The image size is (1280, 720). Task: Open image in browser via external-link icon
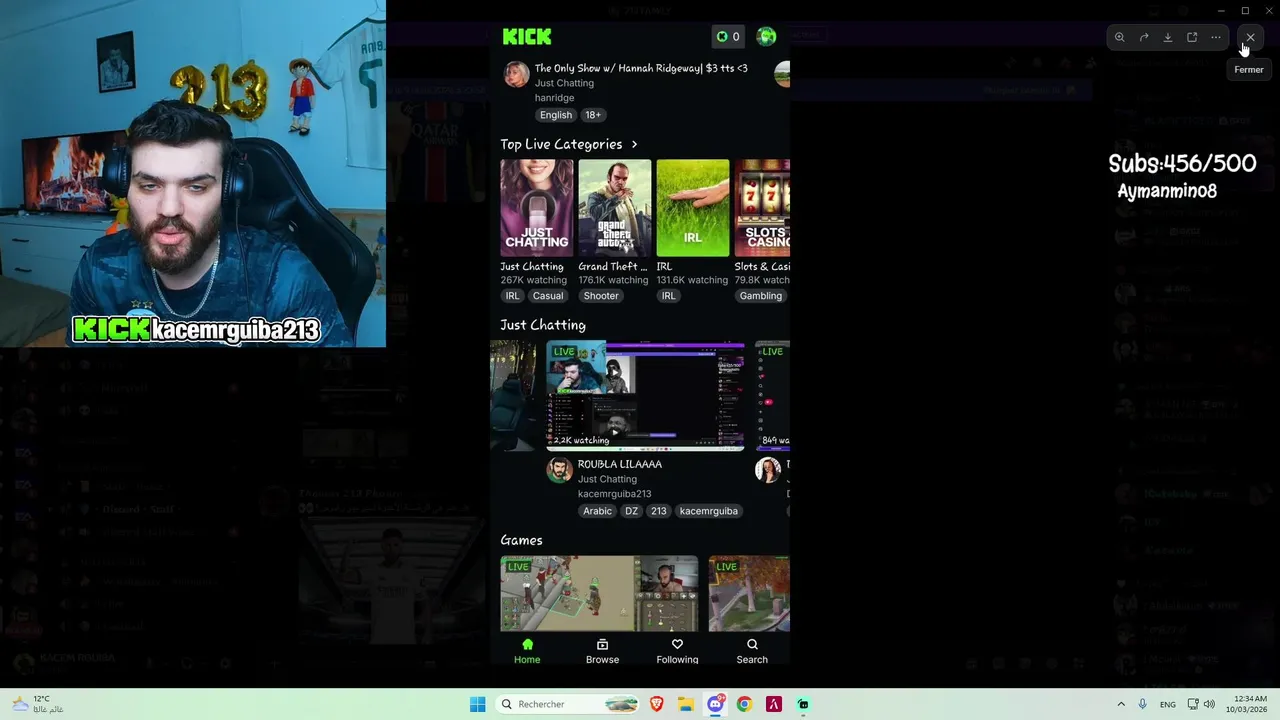pyautogui.click(x=1192, y=37)
